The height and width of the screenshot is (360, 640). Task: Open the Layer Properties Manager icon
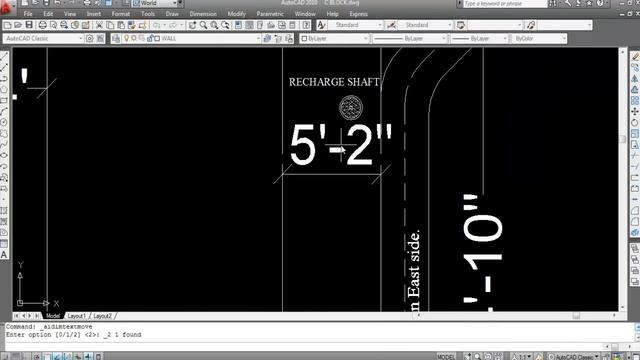pos(116,38)
